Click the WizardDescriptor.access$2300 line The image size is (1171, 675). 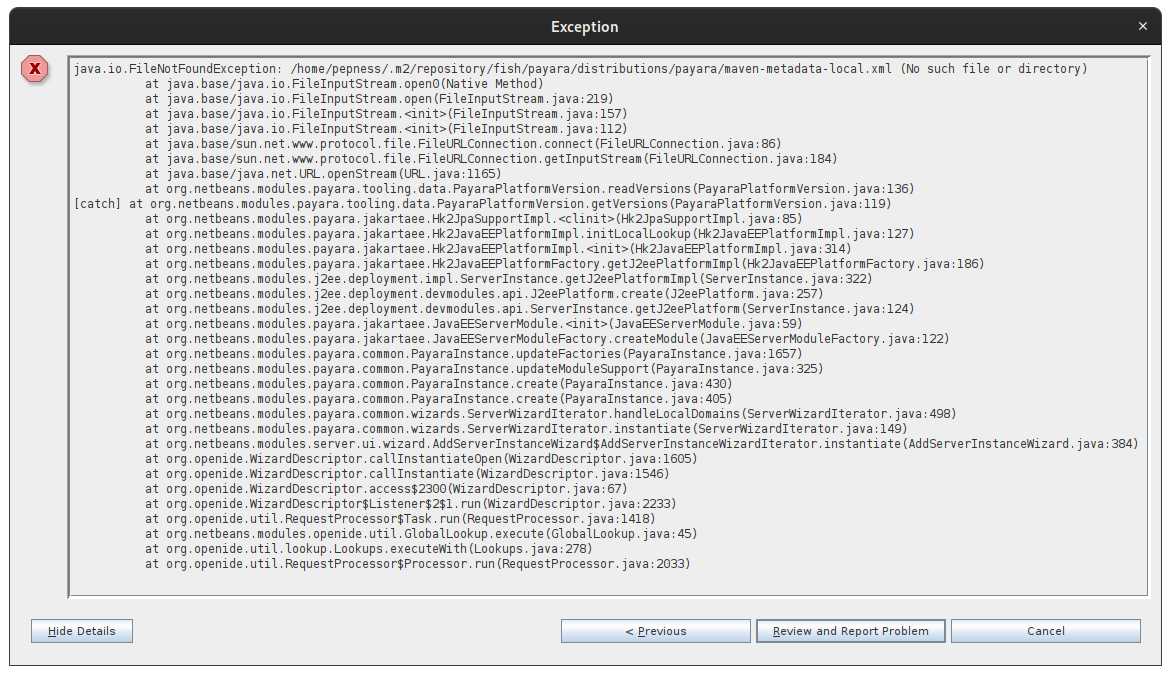coord(386,488)
